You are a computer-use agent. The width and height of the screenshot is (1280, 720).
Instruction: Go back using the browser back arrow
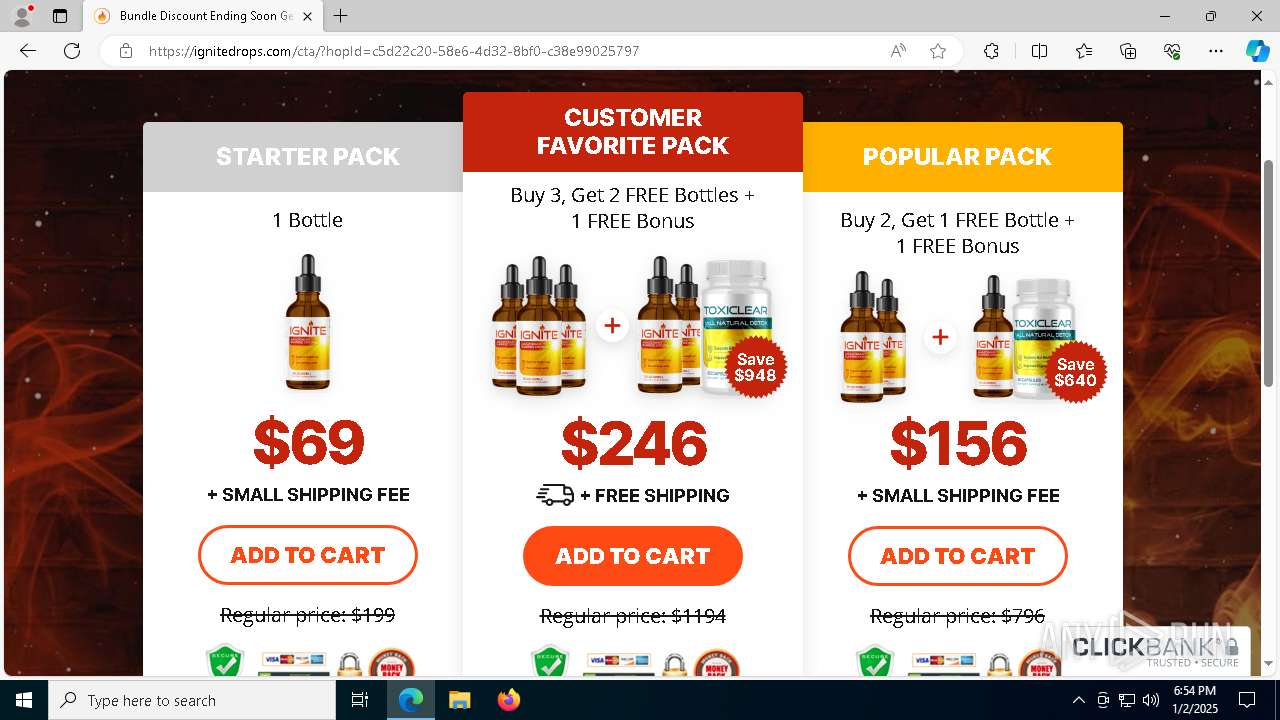tap(28, 51)
